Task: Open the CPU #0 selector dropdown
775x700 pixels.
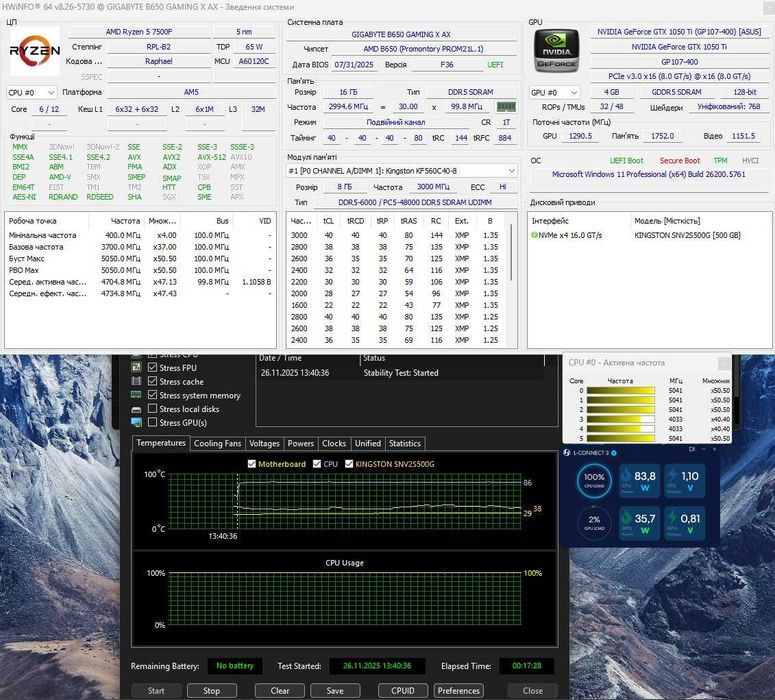Action: point(32,92)
